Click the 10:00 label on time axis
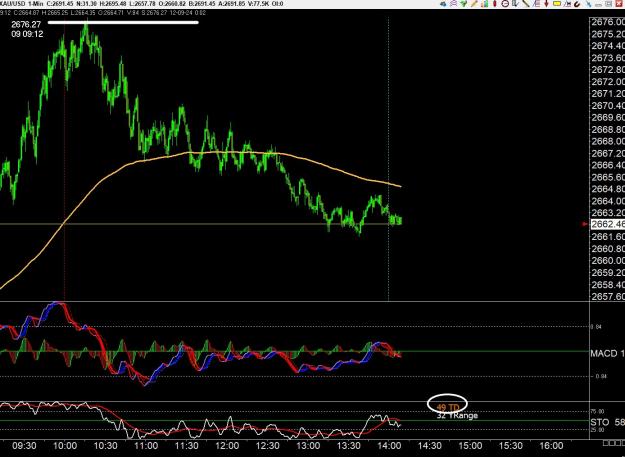This screenshot has width=625, height=457. point(65,445)
